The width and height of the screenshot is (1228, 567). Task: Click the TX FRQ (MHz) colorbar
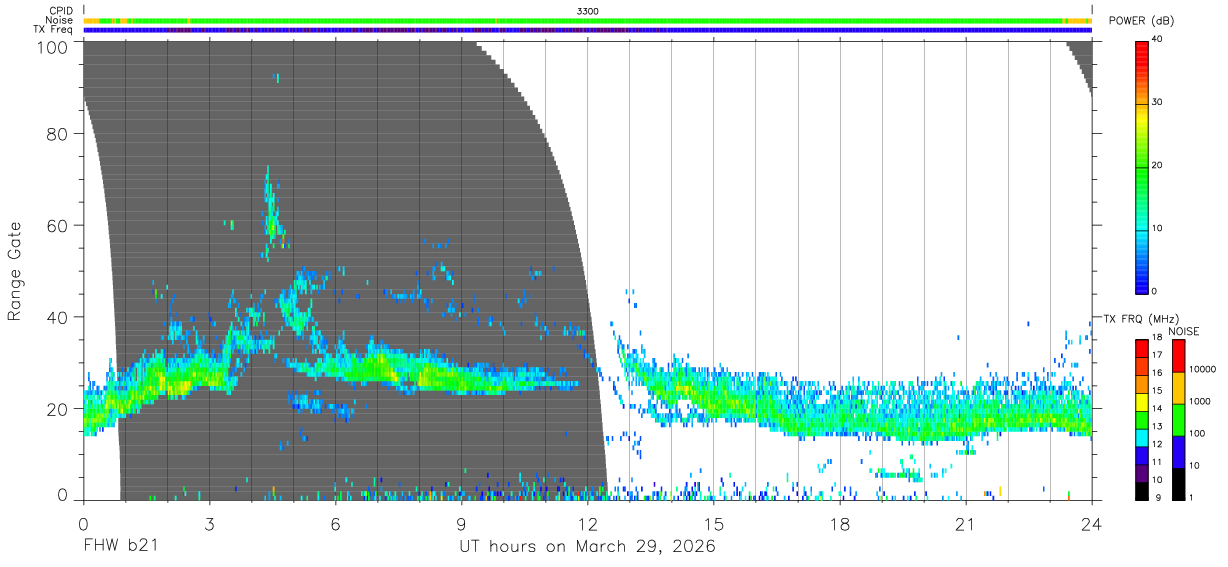[1142, 420]
